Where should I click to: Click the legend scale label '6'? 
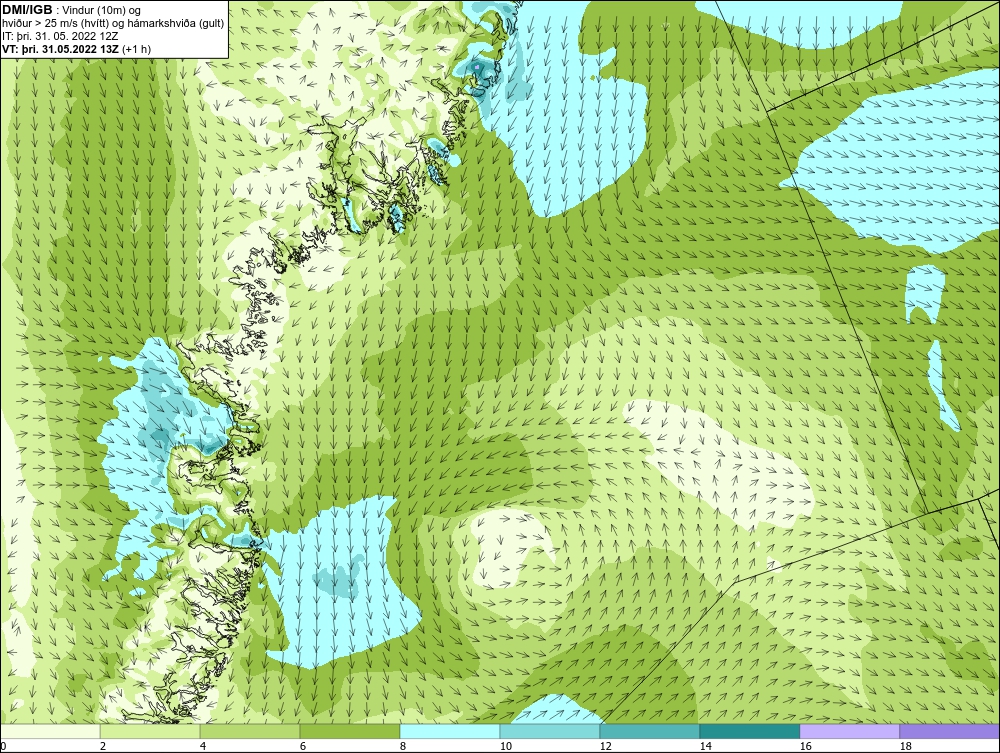point(303,746)
